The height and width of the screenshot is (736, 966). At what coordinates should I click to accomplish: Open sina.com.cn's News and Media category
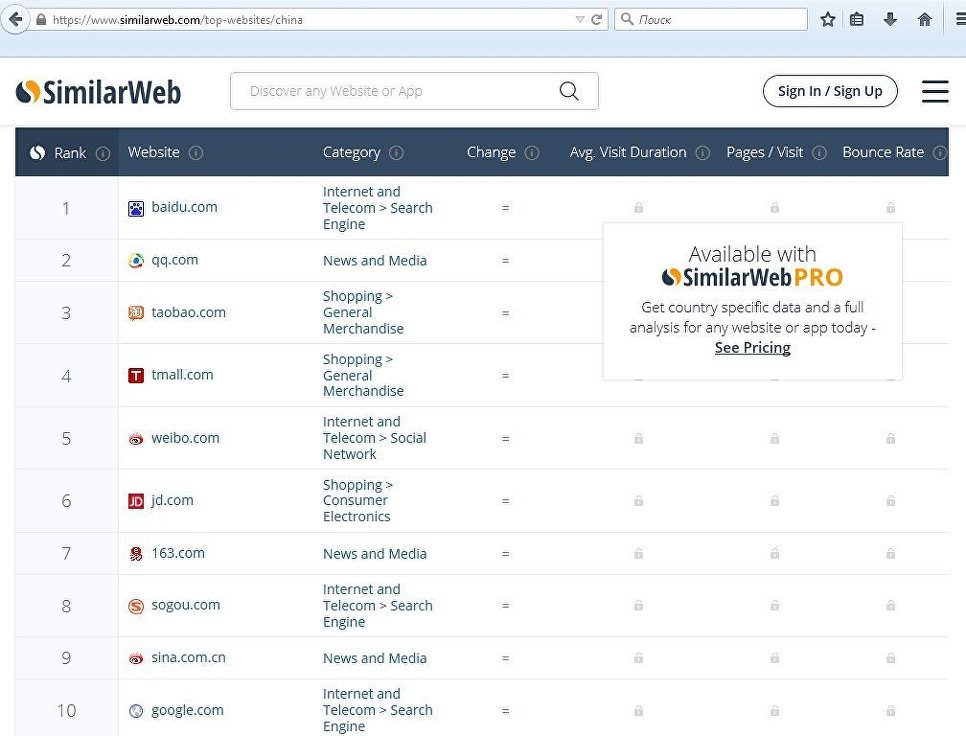click(x=375, y=658)
